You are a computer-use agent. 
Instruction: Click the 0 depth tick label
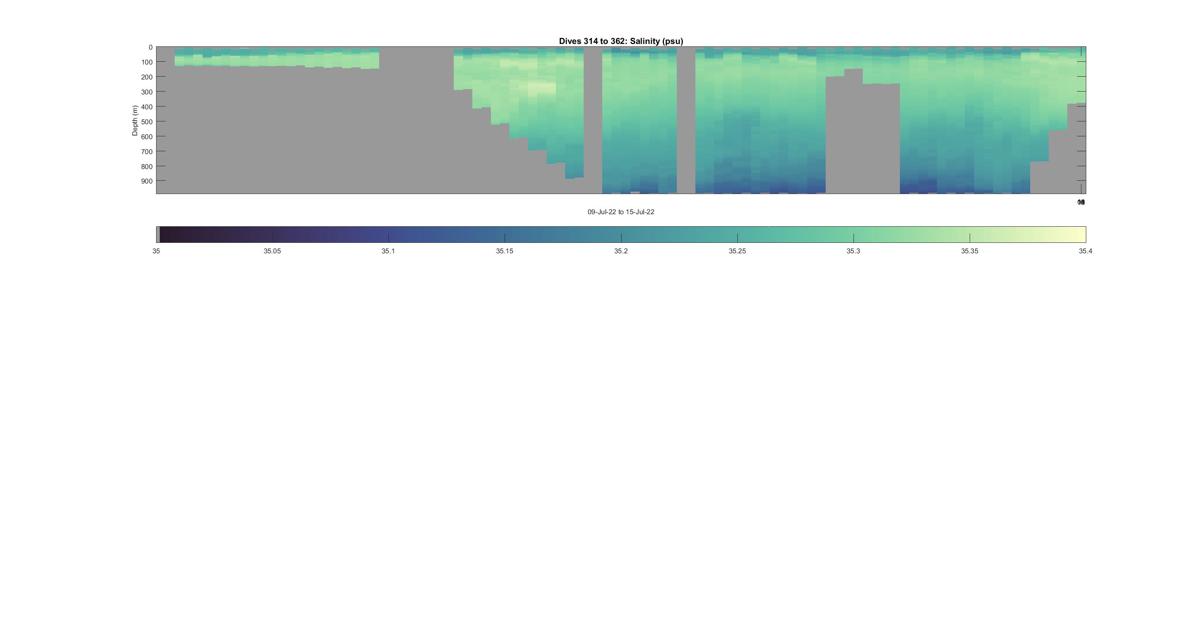(151, 48)
